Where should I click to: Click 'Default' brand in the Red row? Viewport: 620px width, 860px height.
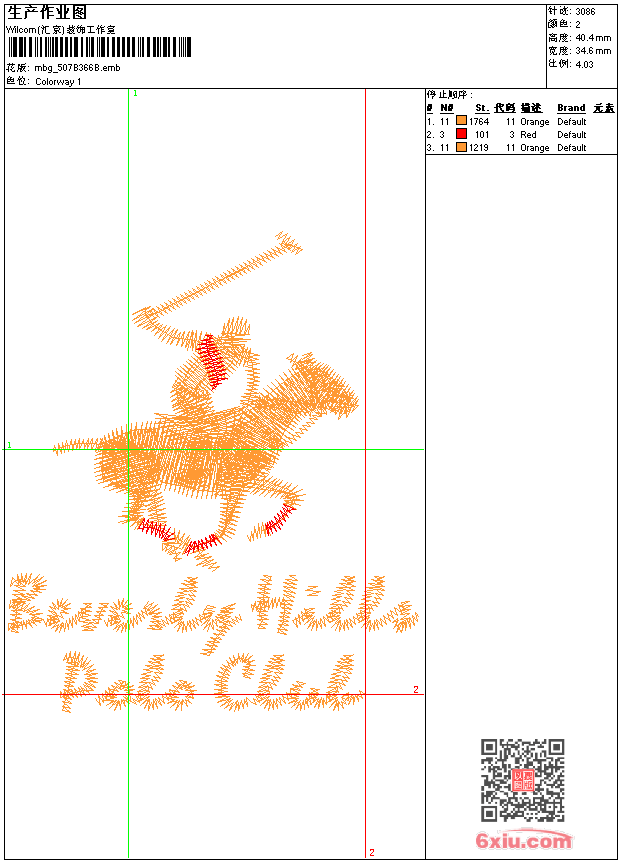572,134
